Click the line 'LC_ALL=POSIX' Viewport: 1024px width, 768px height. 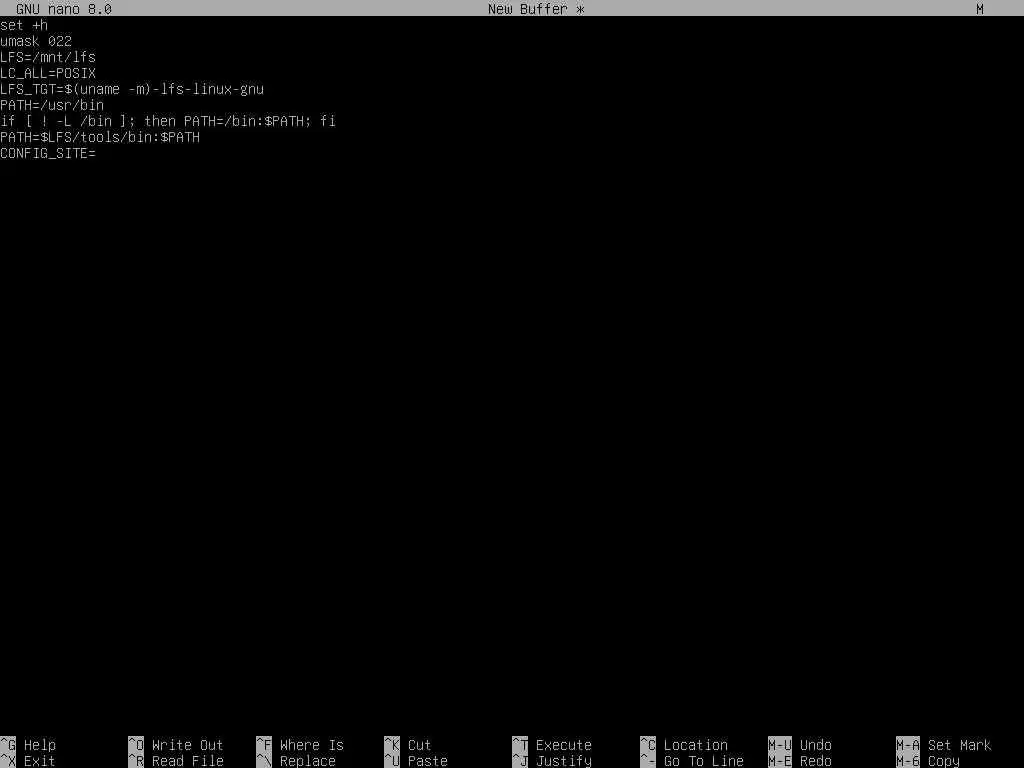point(48,73)
